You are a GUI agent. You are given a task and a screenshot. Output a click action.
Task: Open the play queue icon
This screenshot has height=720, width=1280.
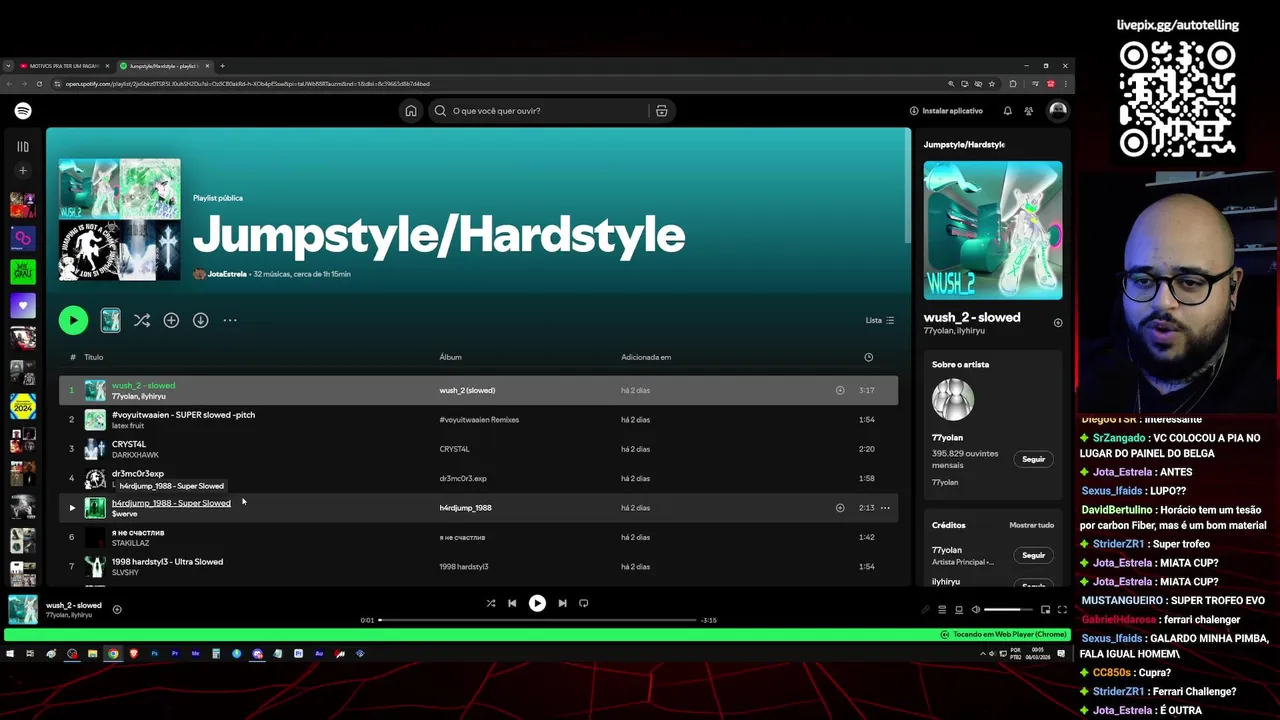942,610
